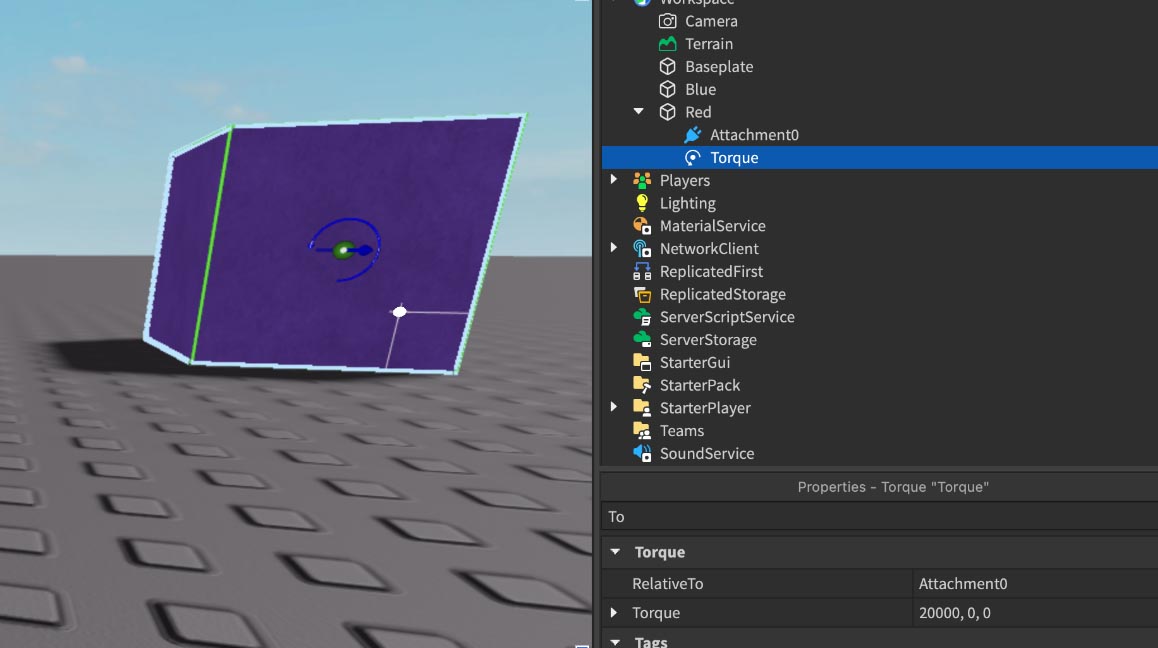The height and width of the screenshot is (648, 1158).
Task: Expand the Torque vector property
Action: (x=614, y=613)
